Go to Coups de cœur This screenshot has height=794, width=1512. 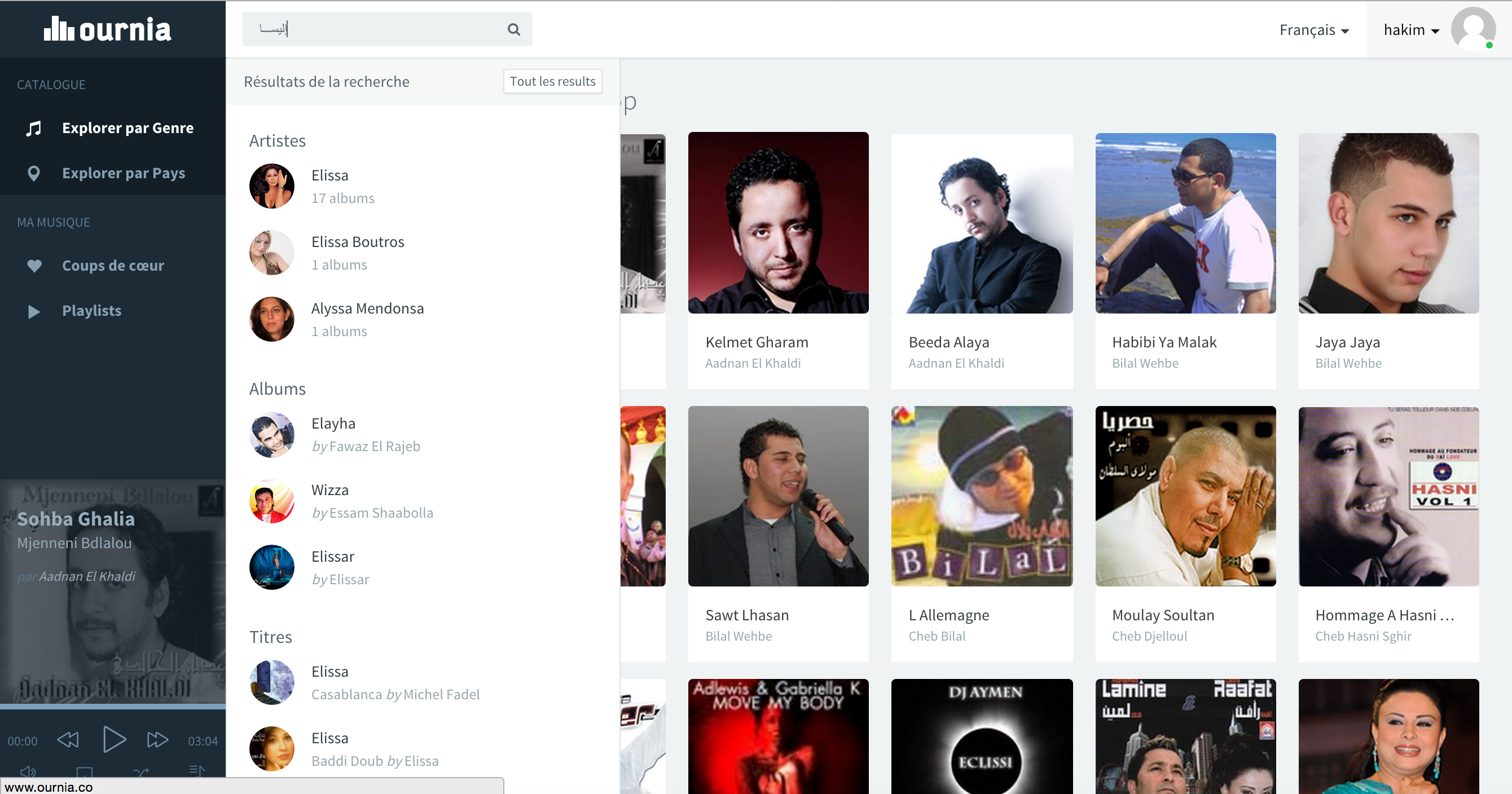click(x=113, y=265)
